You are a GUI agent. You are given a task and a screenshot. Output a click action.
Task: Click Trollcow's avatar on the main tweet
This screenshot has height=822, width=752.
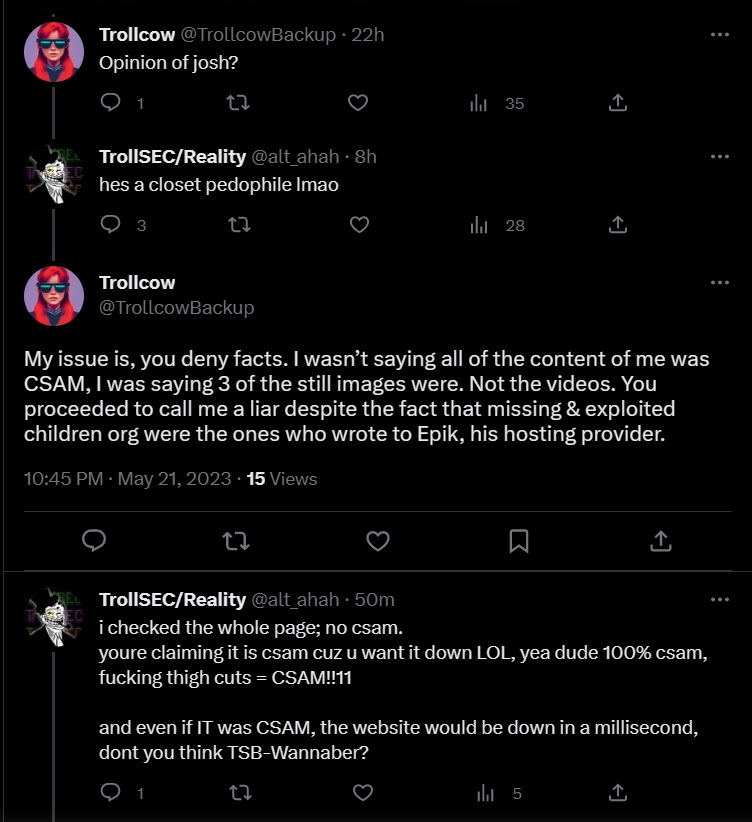(53, 295)
